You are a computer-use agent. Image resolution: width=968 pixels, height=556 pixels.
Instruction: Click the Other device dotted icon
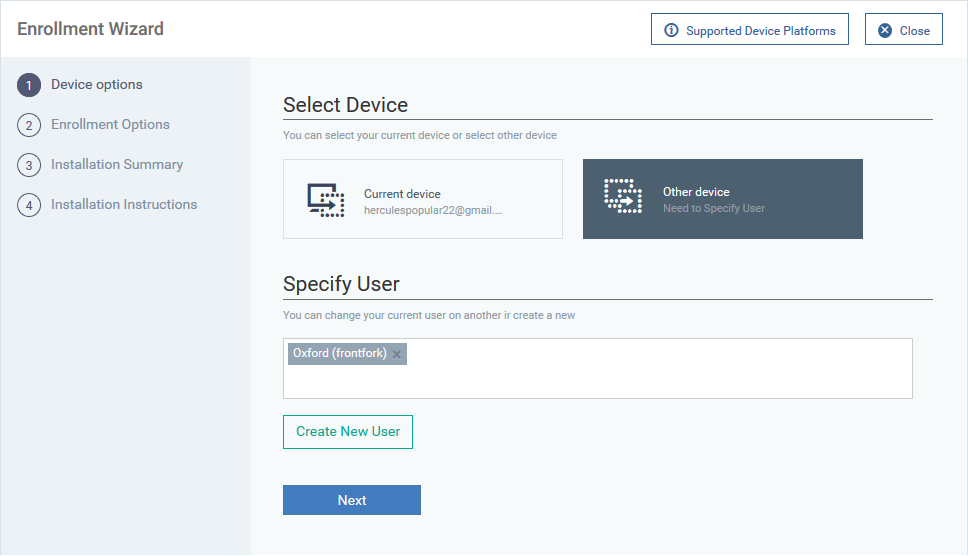click(623, 196)
